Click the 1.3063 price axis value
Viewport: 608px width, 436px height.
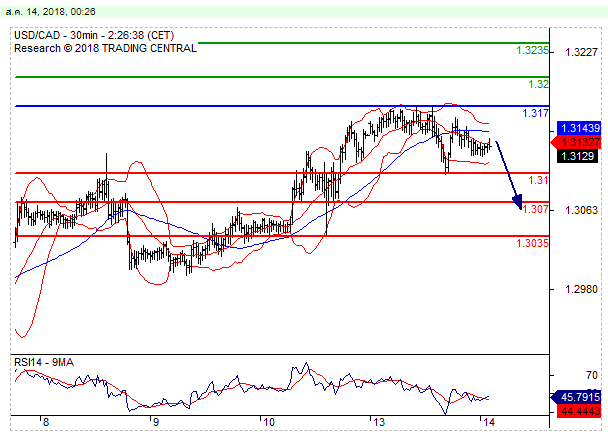pos(581,210)
